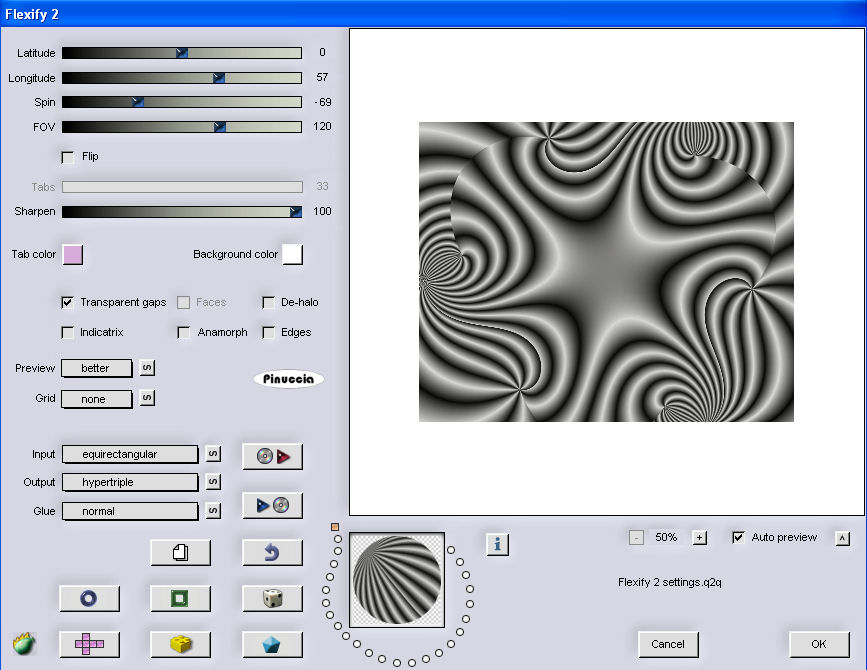Open the Glue 'normal' dropdown
867x670 pixels.
point(130,511)
